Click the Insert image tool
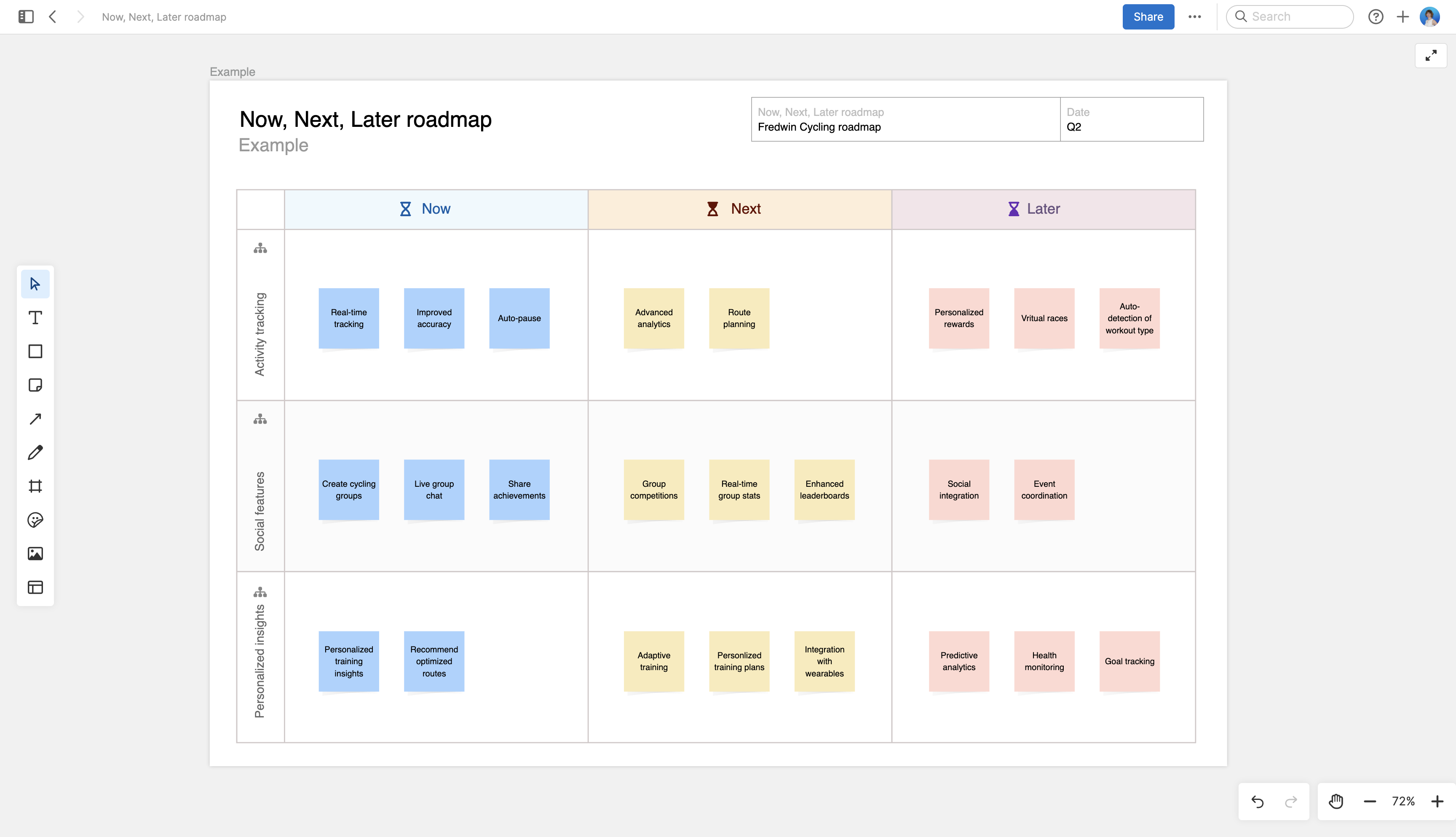 click(35, 554)
